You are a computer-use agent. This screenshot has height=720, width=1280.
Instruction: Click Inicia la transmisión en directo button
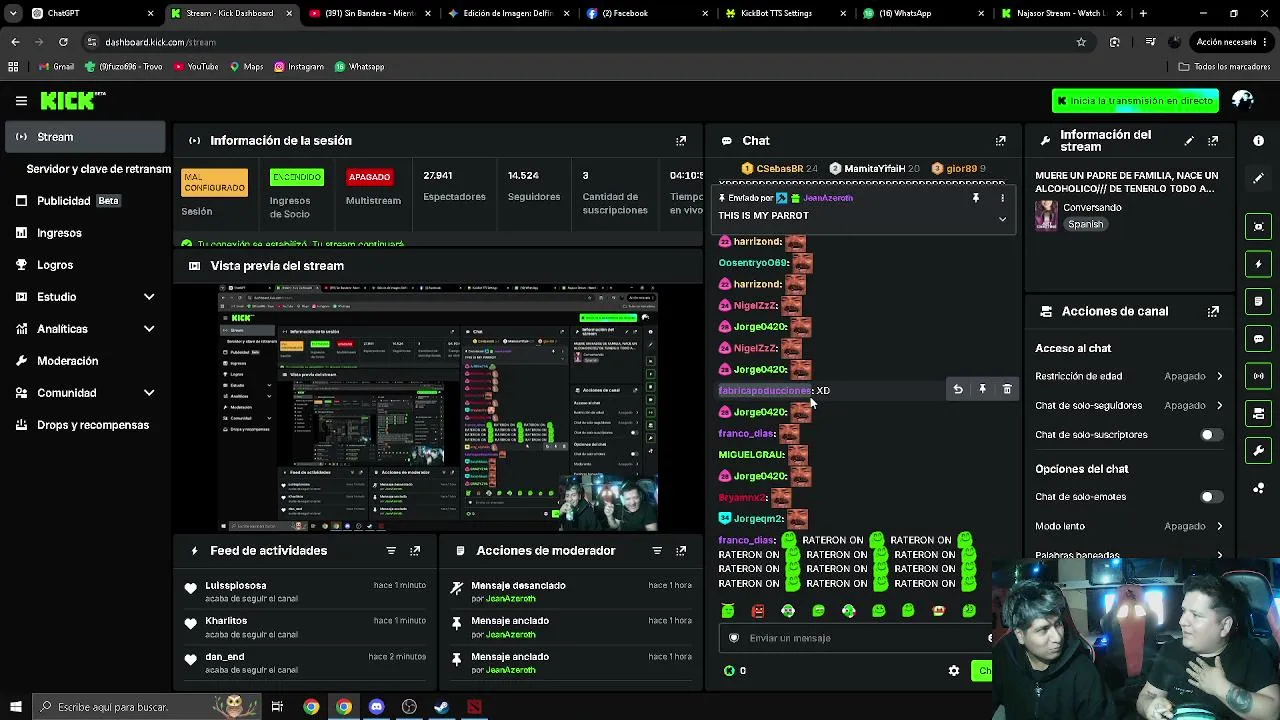(1135, 101)
